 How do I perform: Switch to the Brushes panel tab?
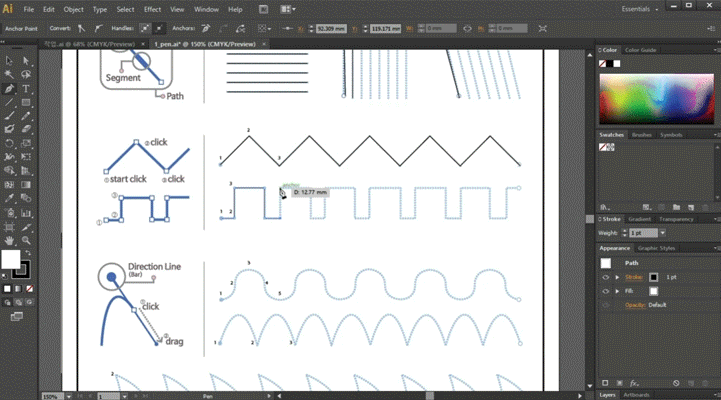[641, 135]
